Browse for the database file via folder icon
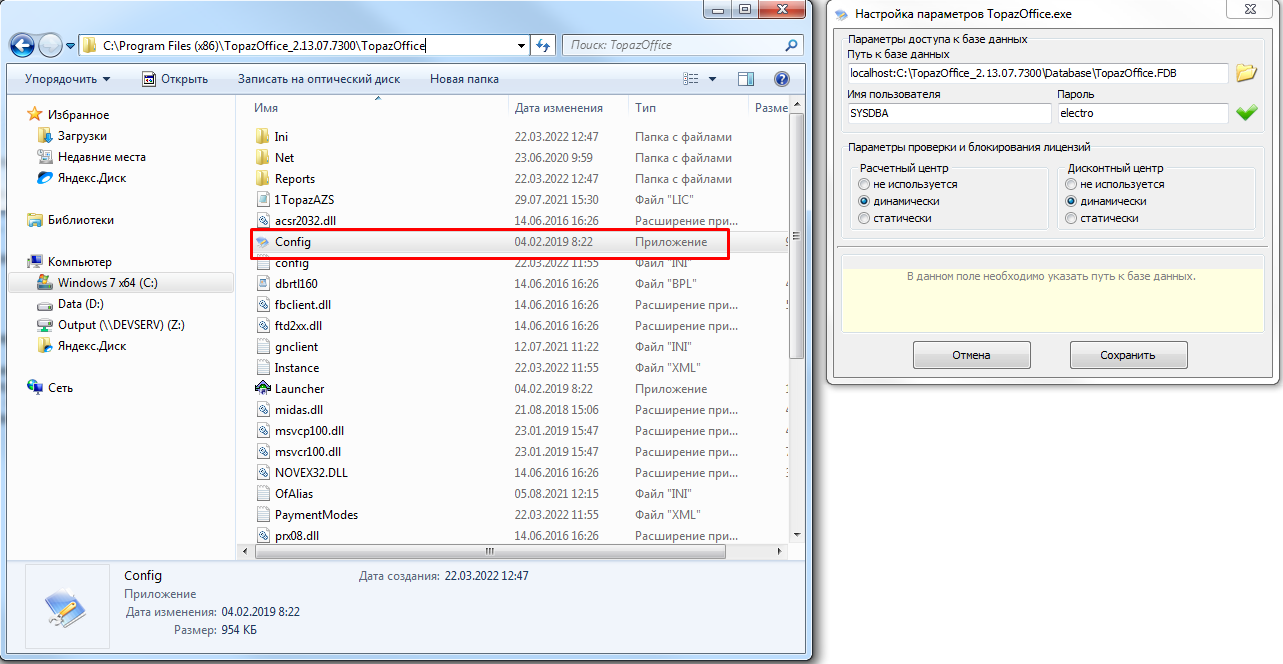 pos(1245,72)
